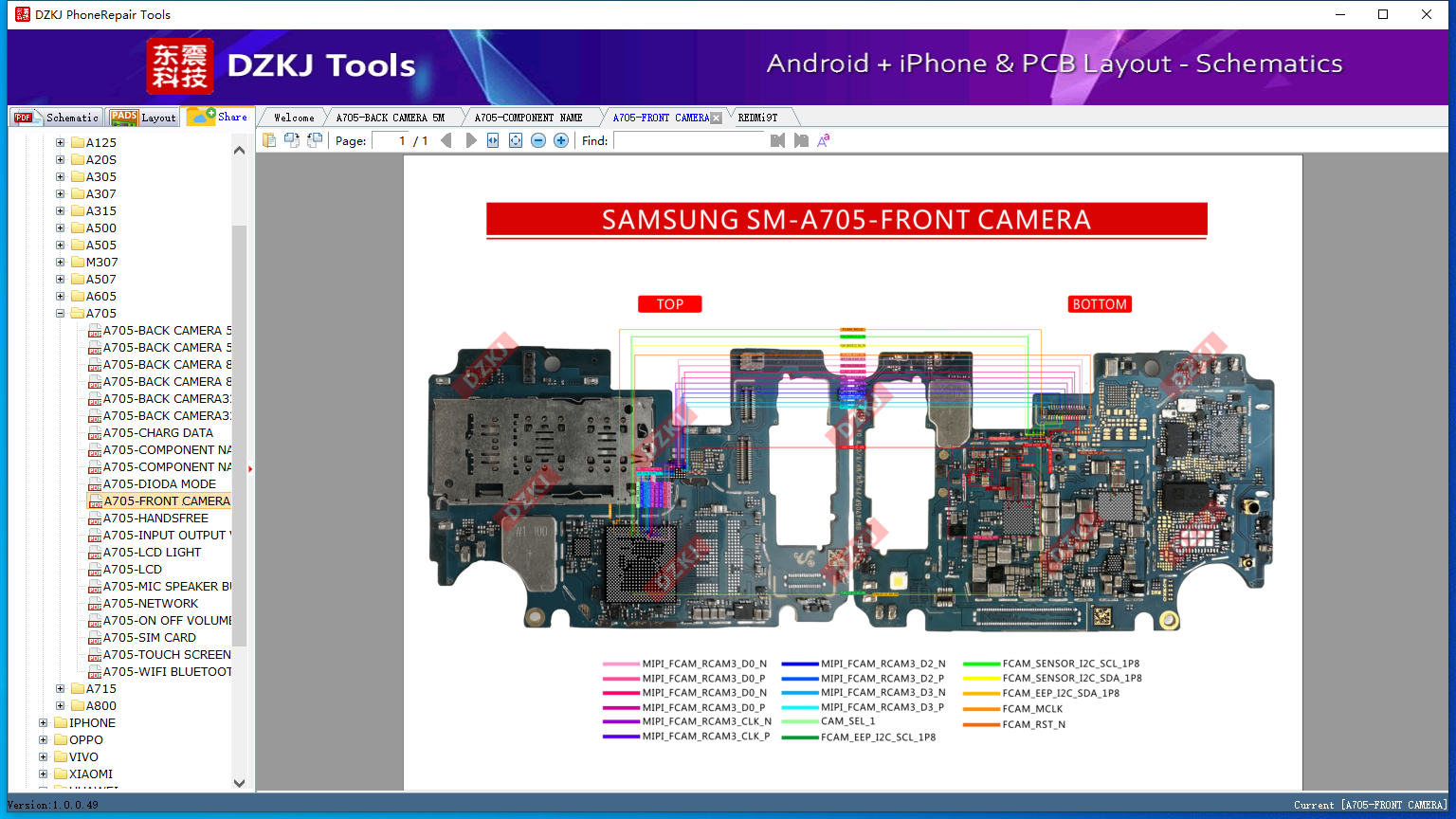
Task: Click PDF icon beside A705-DIODA MODE
Action: (x=95, y=484)
